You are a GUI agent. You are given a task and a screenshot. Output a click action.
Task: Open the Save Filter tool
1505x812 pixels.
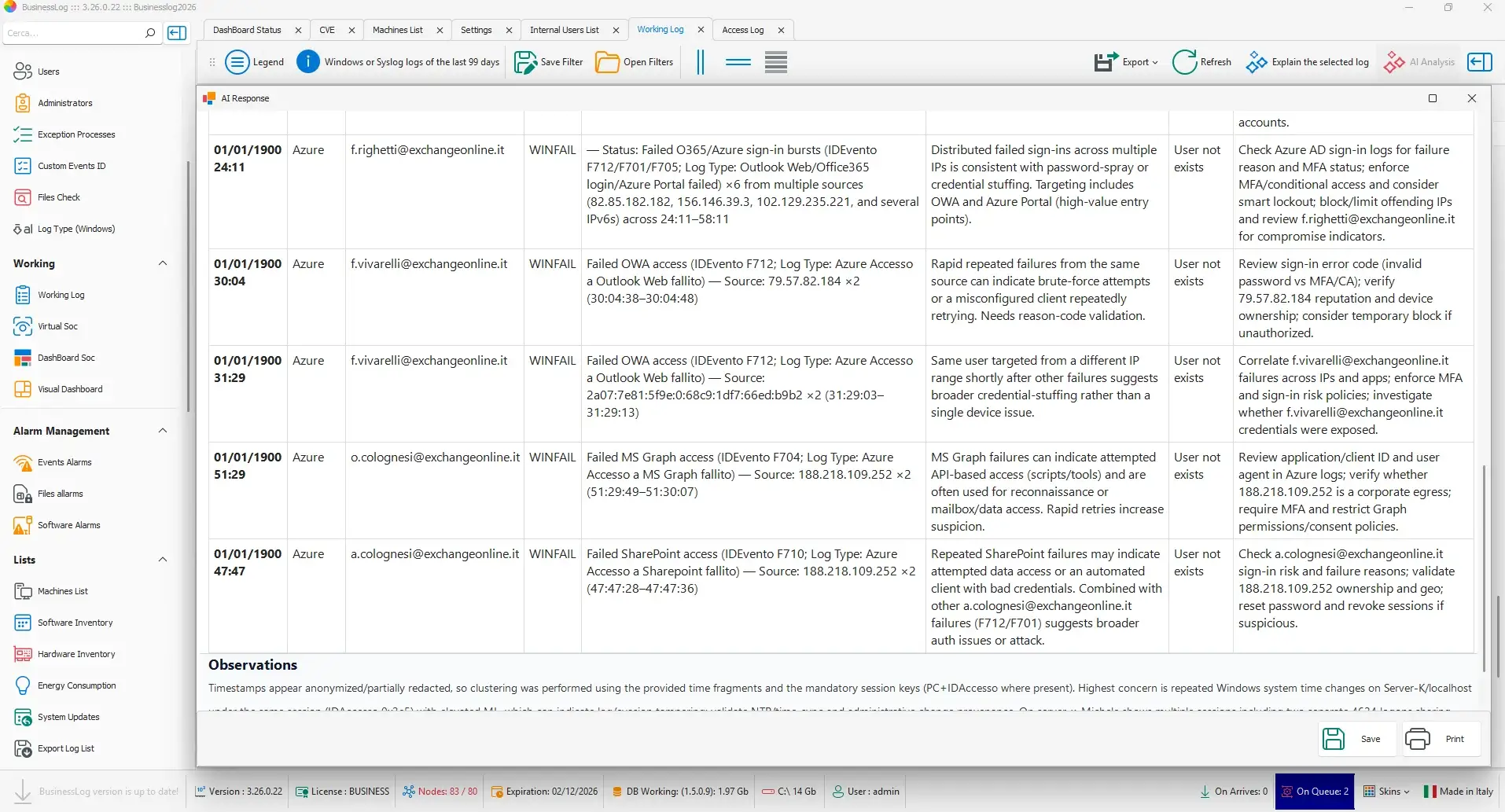pos(549,62)
